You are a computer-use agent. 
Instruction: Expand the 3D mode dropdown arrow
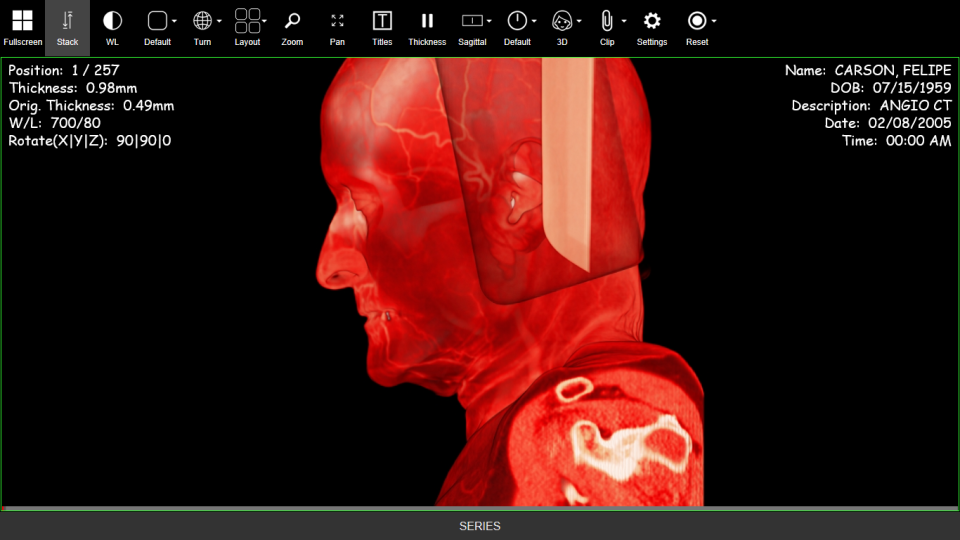coord(579,21)
